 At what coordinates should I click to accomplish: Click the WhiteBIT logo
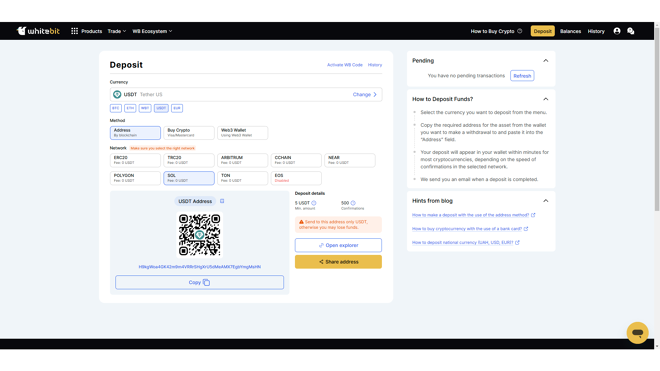point(38,31)
